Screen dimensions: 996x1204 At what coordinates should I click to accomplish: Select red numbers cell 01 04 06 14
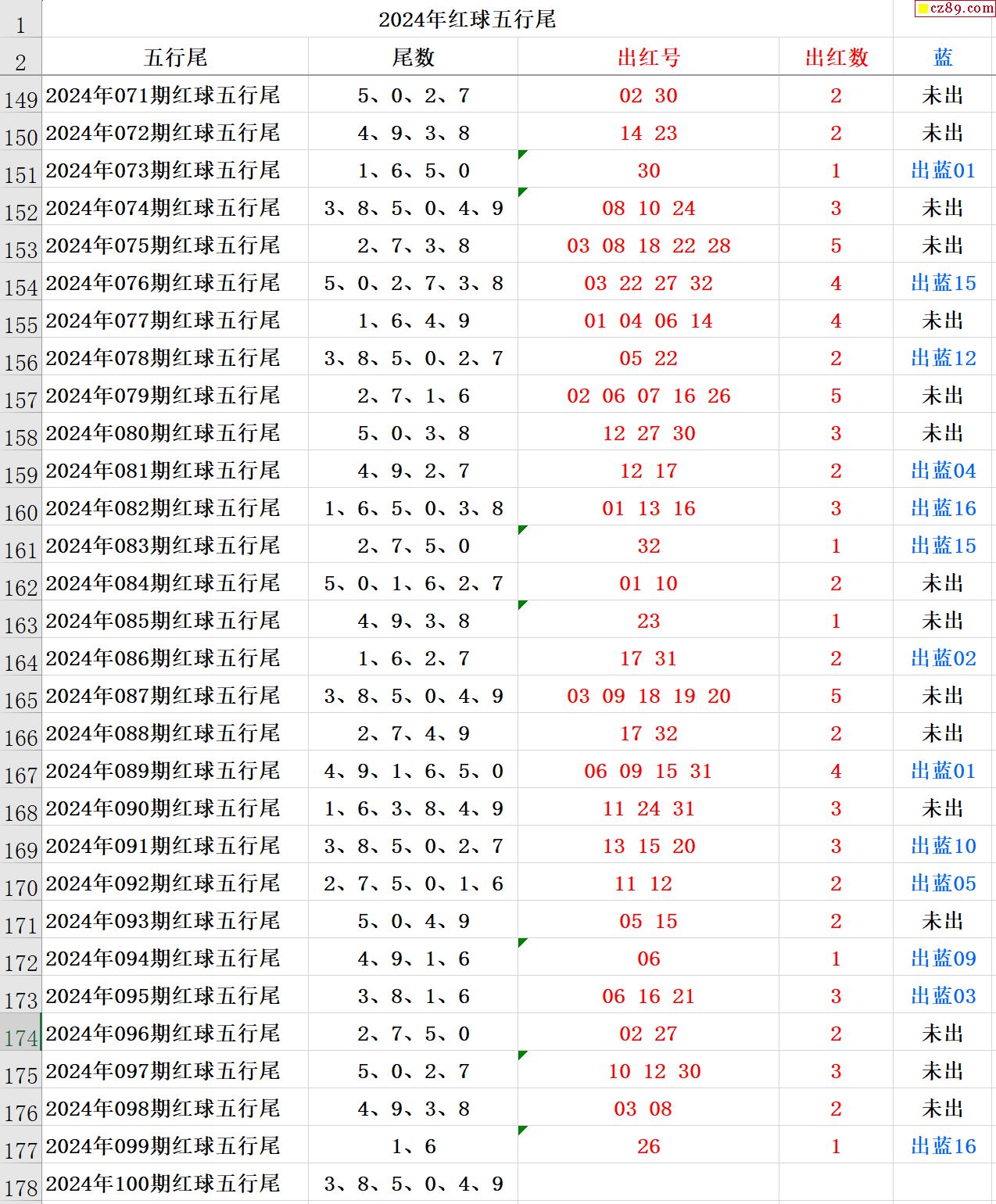click(x=648, y=320)
